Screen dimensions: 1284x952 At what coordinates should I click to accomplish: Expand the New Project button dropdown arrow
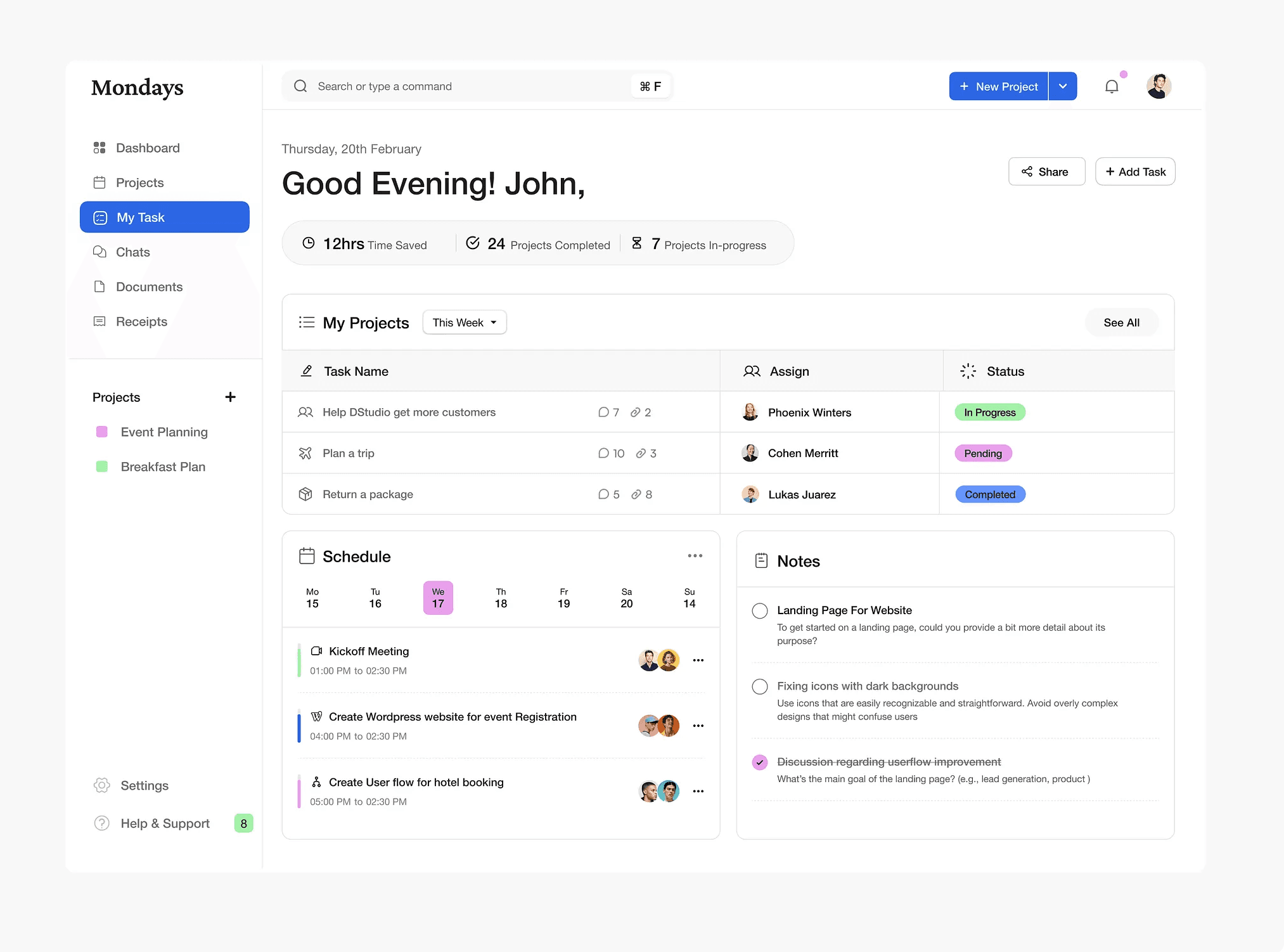pyautogui.click(x=1063, y=86)
